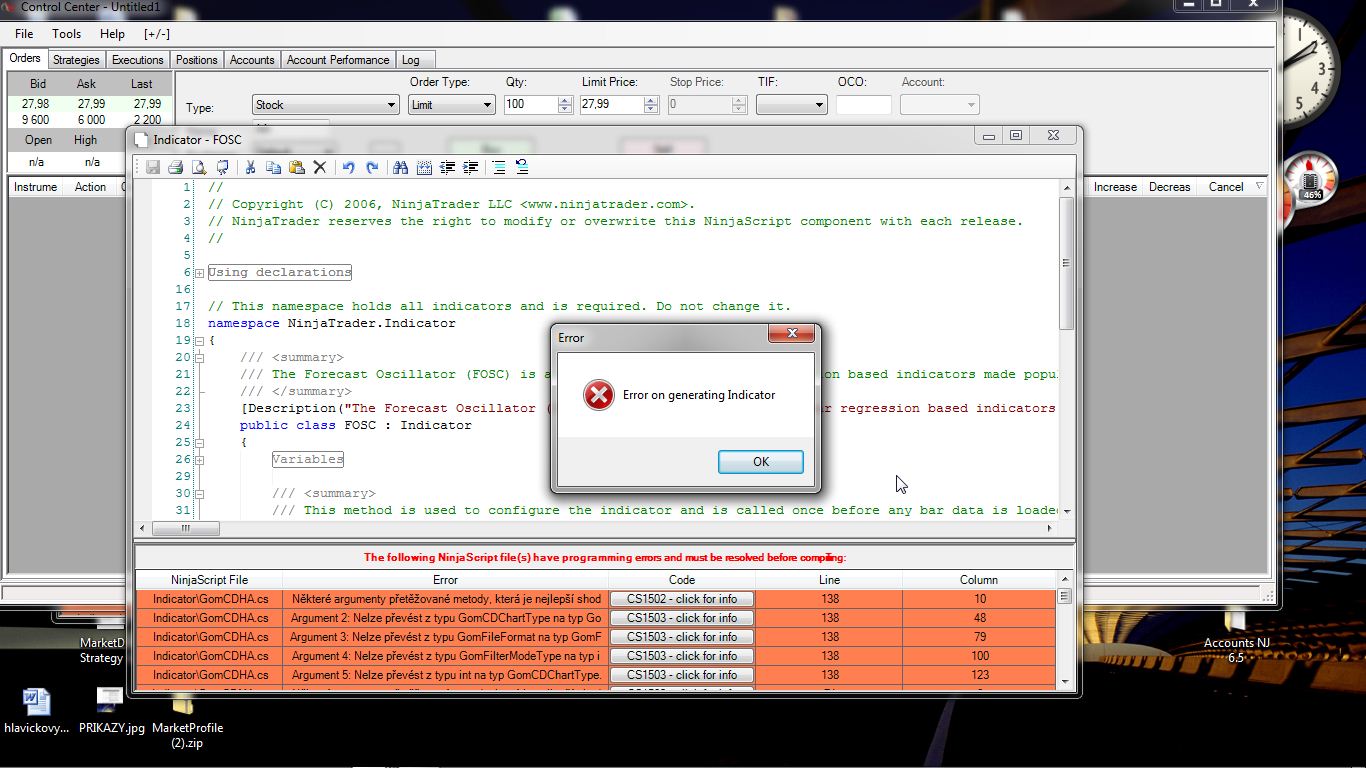Viewport: 1366px width, 768px height.
Task: Click the Copy icon in the editor toolbar
Action: point(273,167)
